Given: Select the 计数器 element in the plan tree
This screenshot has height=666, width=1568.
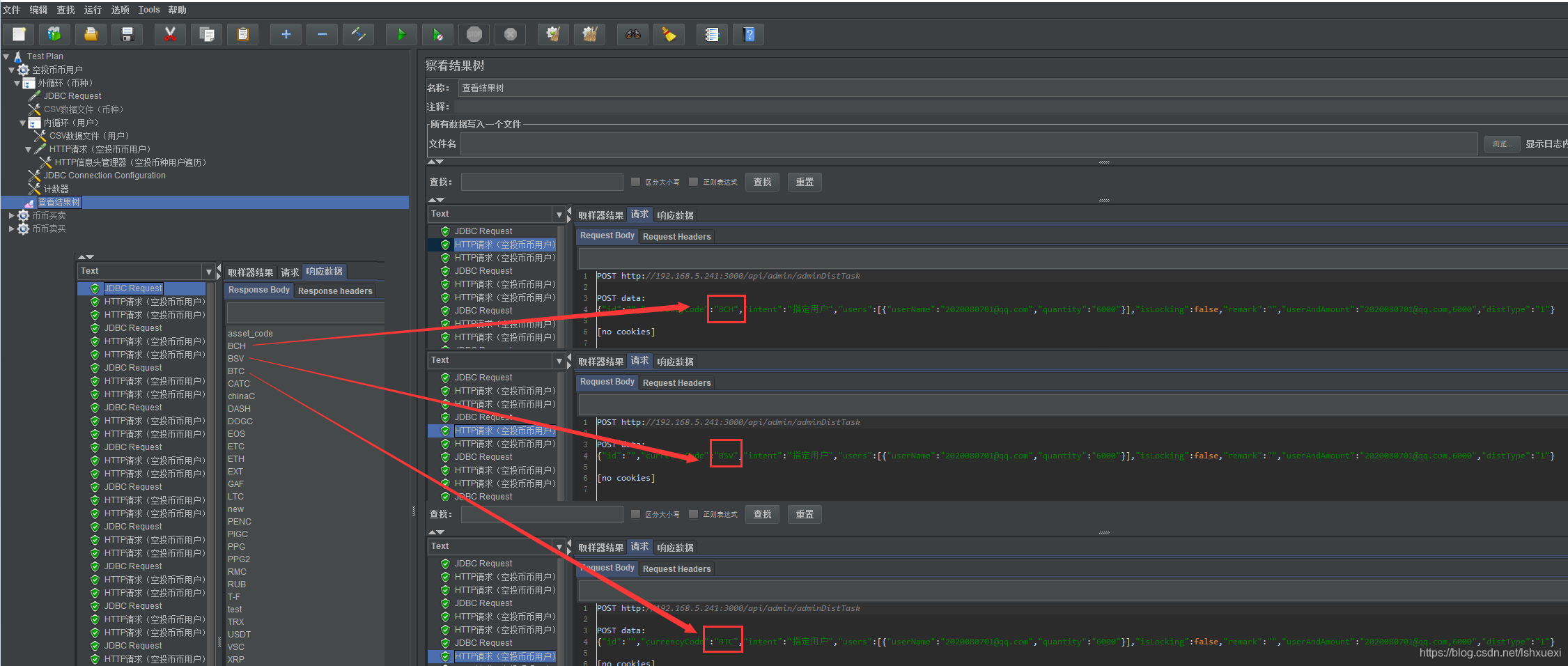Looking at the screenshot, I should 56,189.
